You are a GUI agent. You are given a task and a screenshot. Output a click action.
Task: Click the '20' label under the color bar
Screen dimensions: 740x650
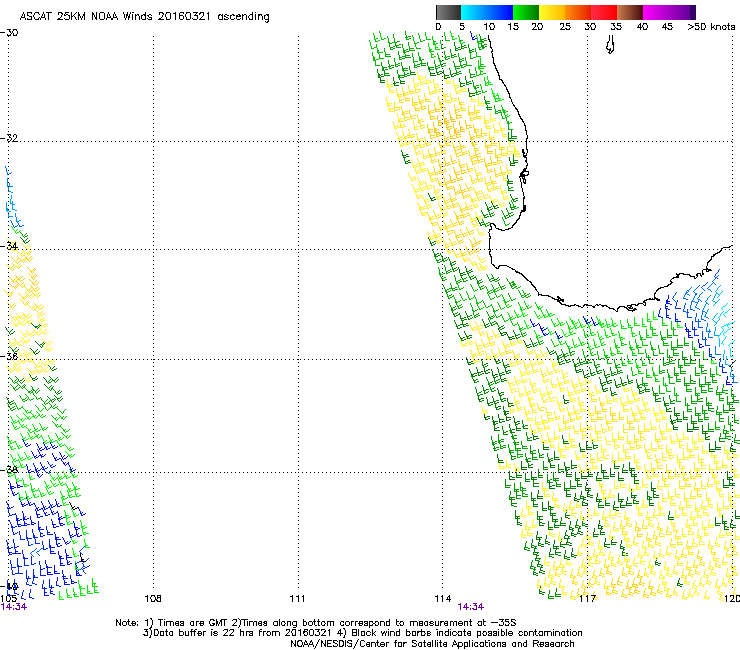tap(537, 27)
